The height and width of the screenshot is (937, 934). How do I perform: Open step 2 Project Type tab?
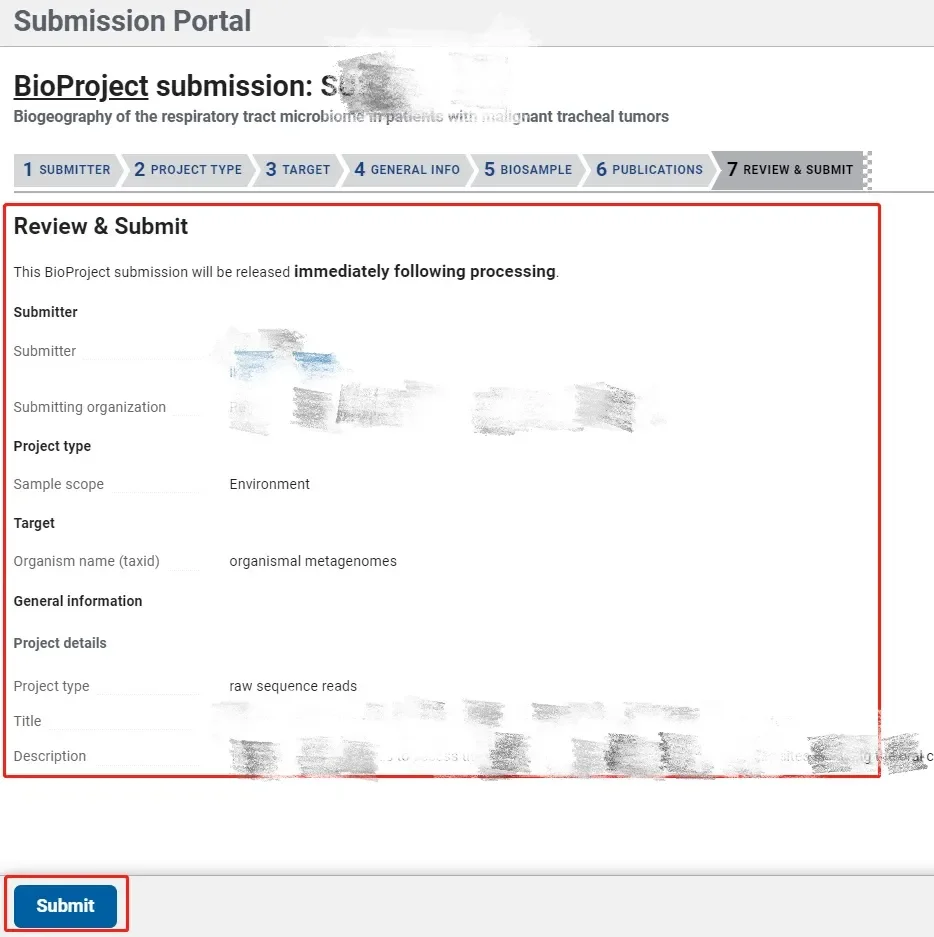pyautogui.click(x=188, y=170)
